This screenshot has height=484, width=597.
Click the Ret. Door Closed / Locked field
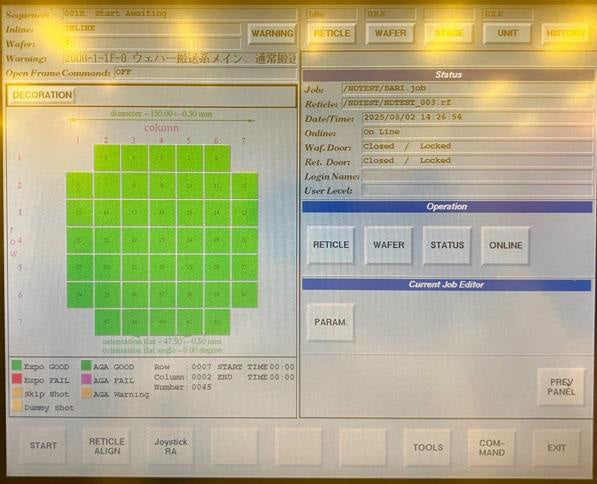coord(477,161)
